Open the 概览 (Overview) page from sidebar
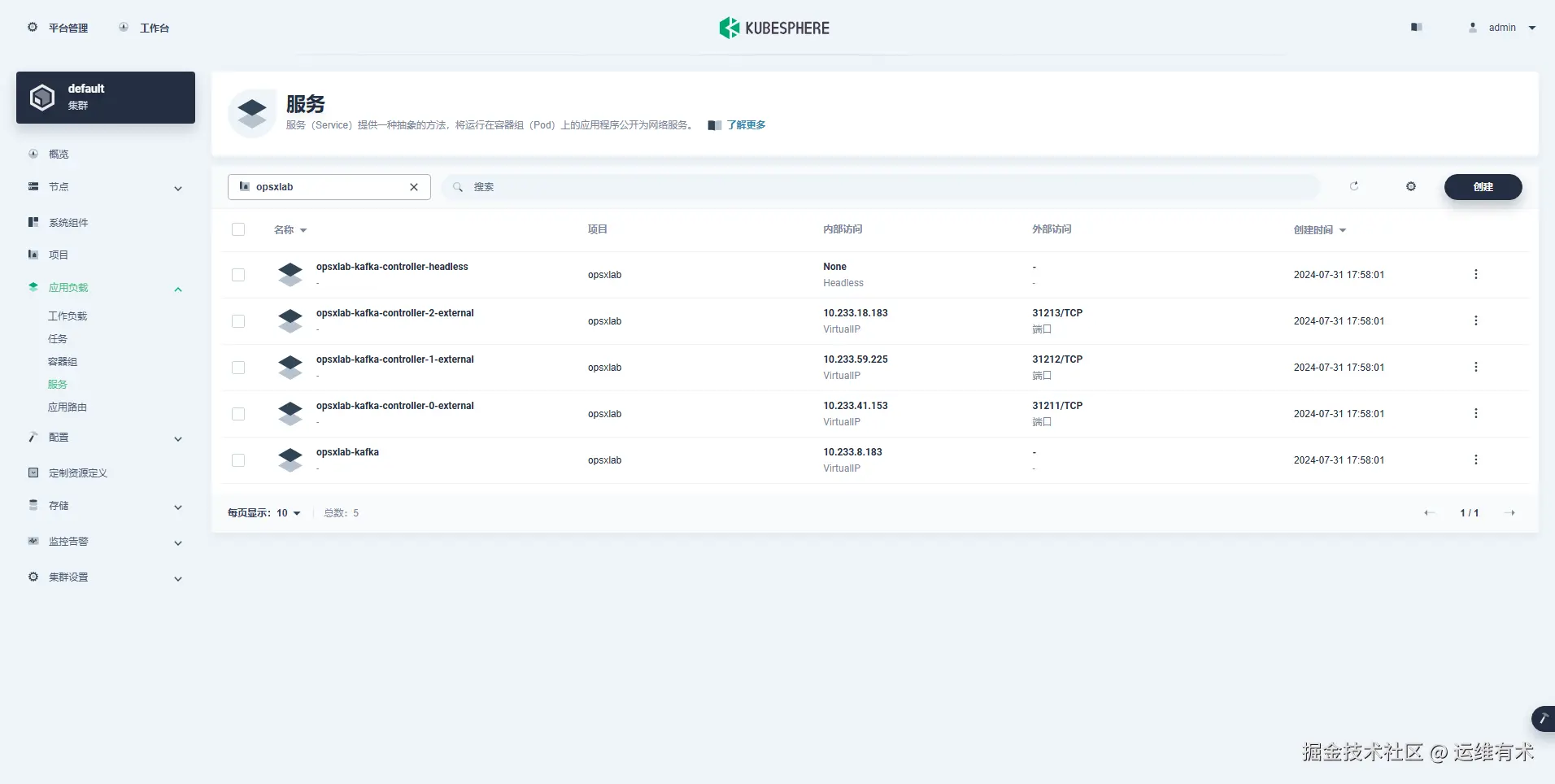This screenshot has width=1555, height=784. click(58, 154)
